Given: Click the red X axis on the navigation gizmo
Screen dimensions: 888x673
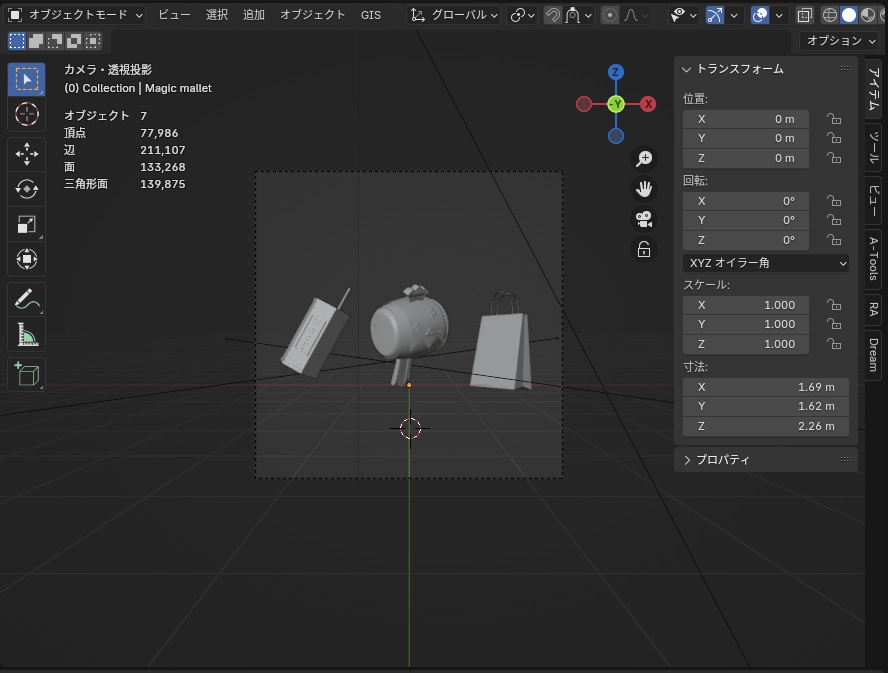Looking at the screenshot, I should [648, 104].
